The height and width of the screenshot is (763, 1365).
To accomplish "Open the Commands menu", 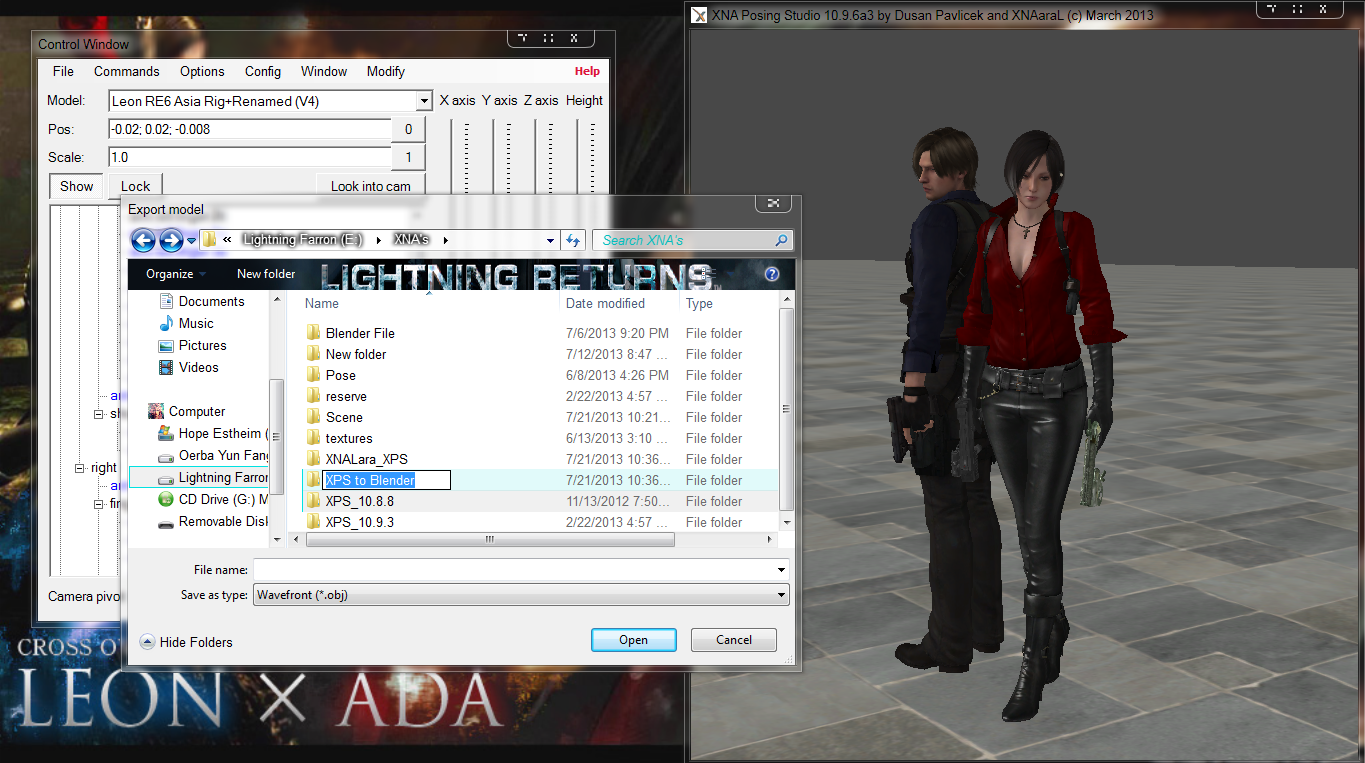I will click(127, 71).
